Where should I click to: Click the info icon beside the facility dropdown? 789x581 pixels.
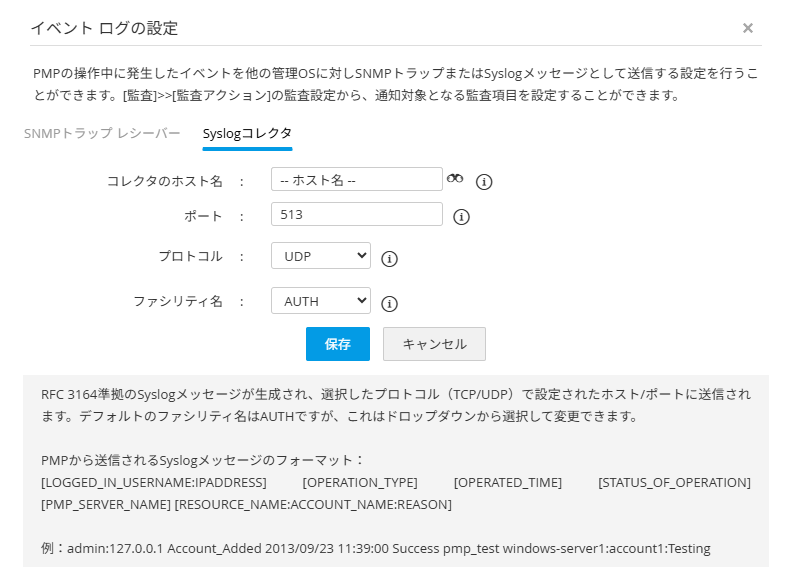coord(390,304)
